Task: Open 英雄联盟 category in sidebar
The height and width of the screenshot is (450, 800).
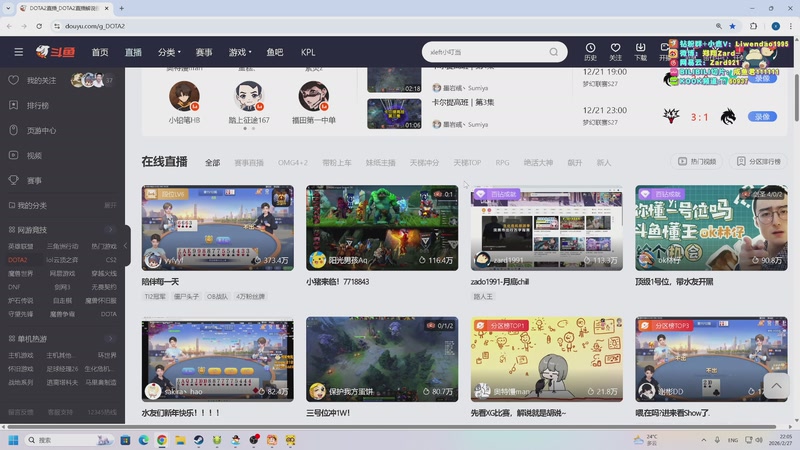Action: [20, 246]
